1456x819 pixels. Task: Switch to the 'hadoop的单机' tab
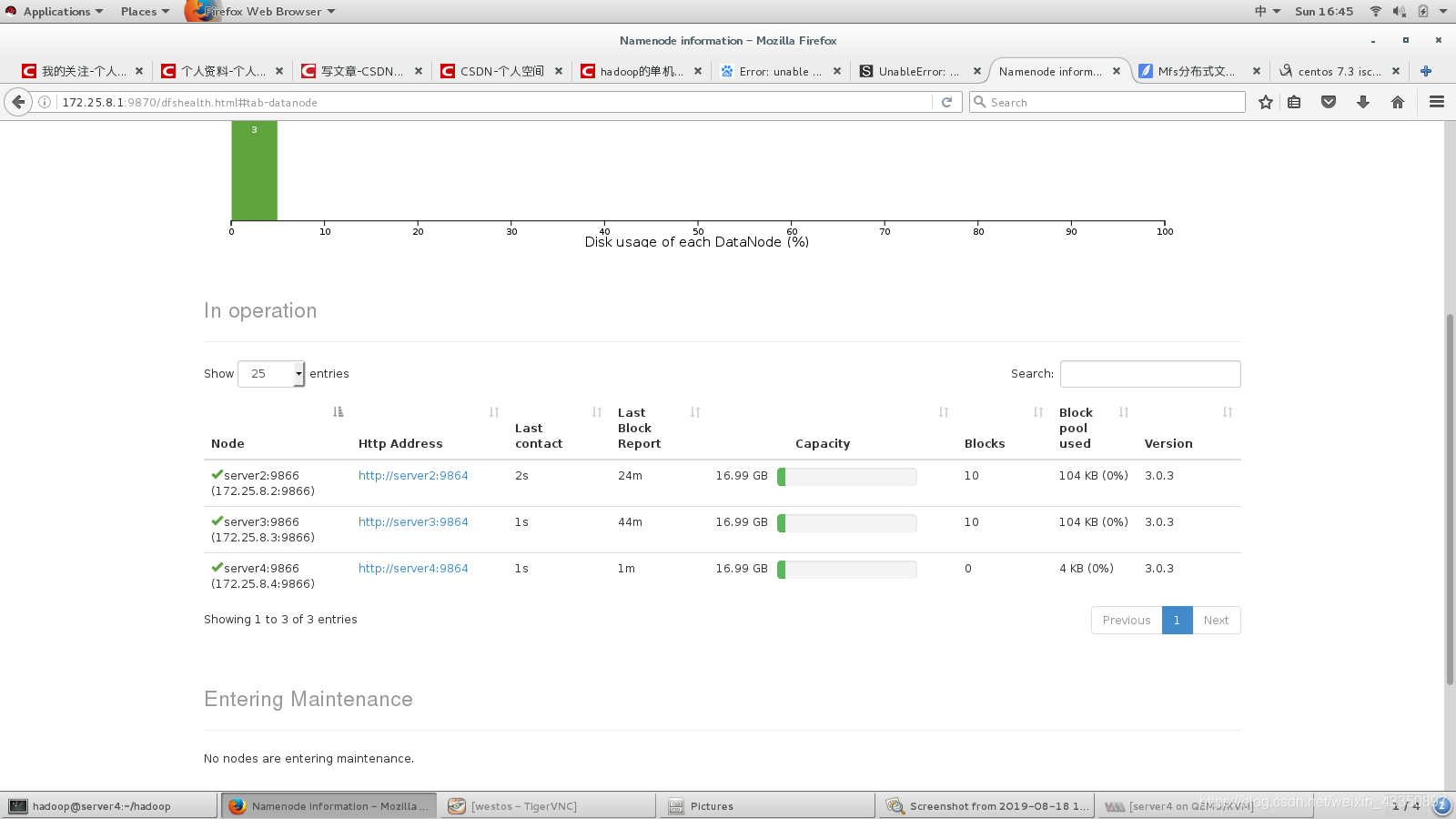(x=641, y=71)
